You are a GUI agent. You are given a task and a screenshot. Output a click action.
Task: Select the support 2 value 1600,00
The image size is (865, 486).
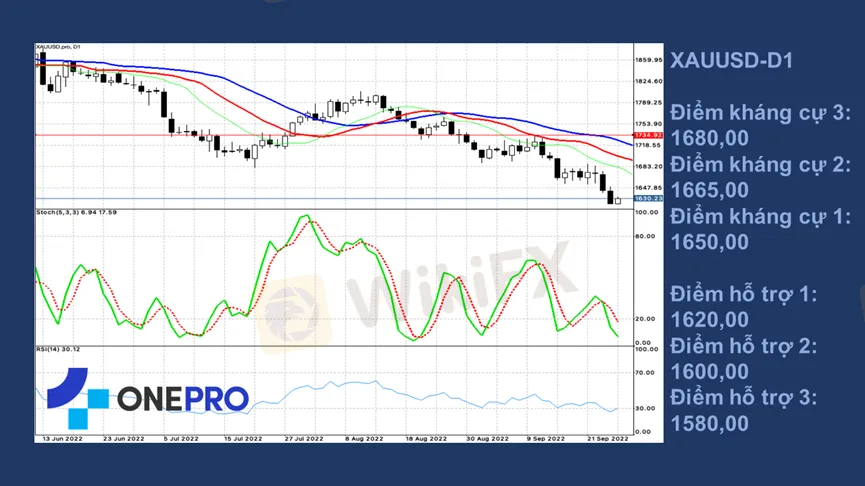tap(709, 371)
